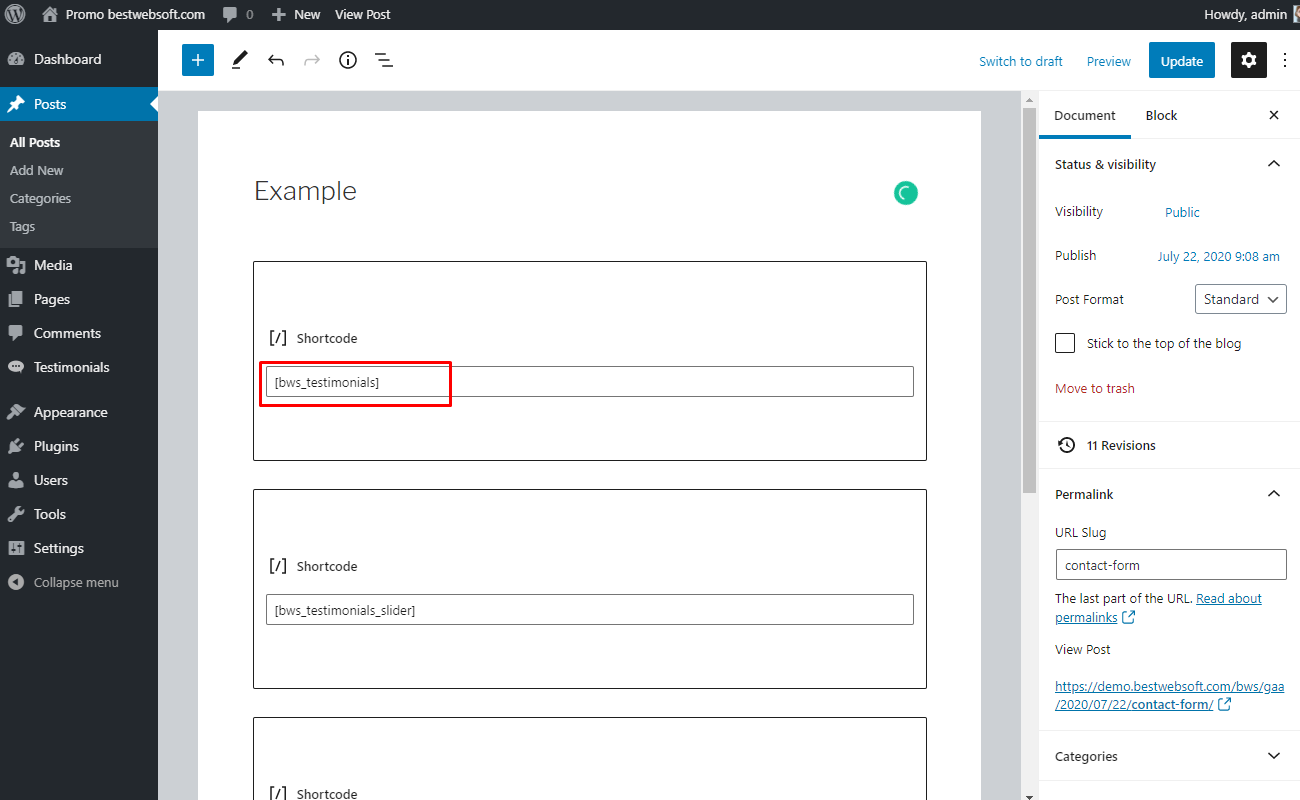
Task: Open the New content menu
Action: [296, 14]
